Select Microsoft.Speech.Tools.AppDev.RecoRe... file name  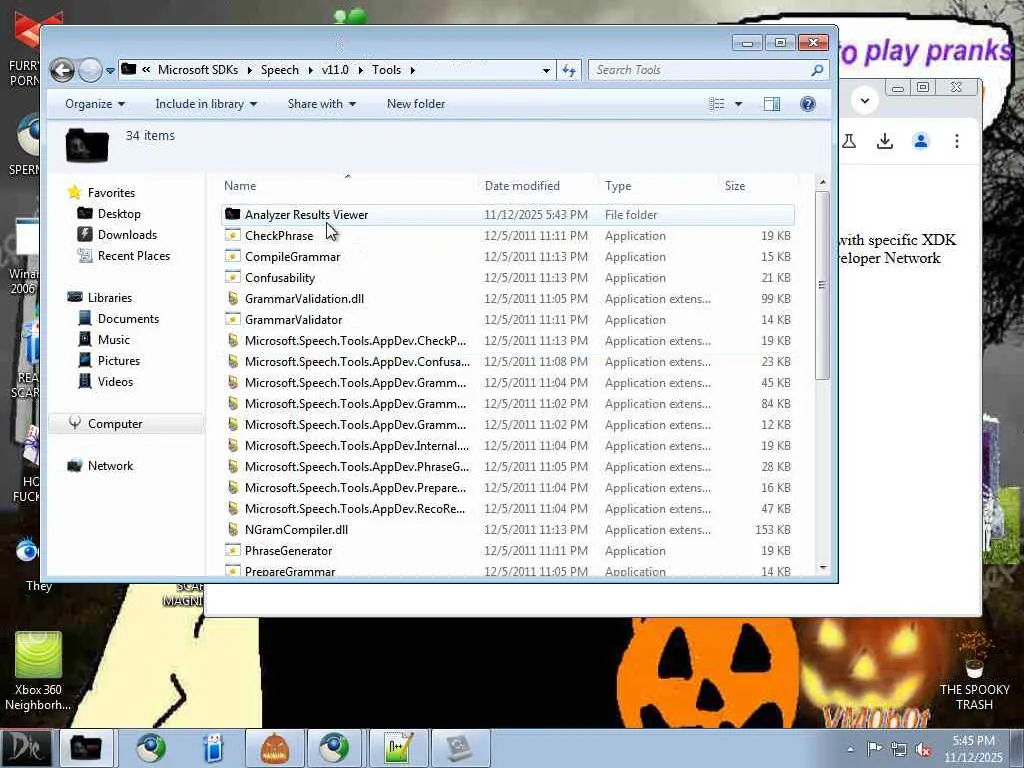point(355,508)
